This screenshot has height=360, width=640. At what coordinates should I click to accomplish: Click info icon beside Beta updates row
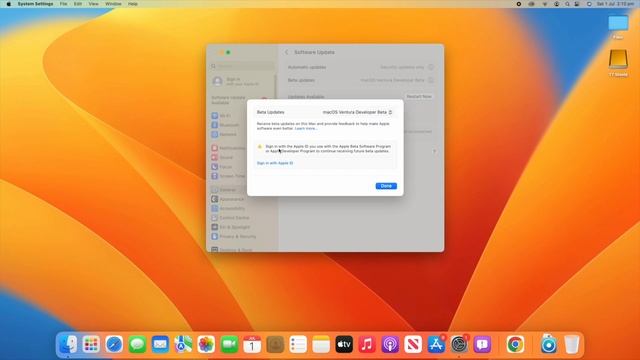pos(431,80)
